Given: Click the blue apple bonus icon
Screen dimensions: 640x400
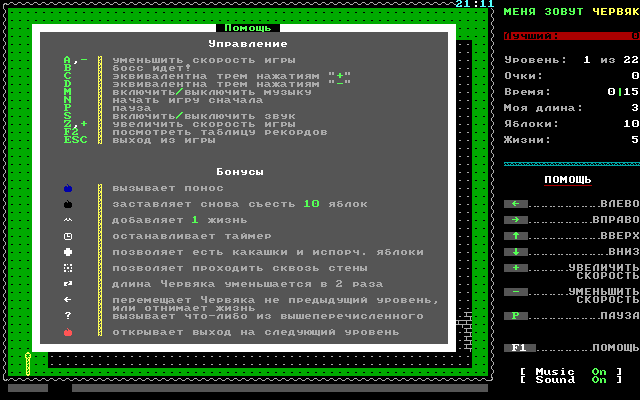Looking at the screenshot, I should (68, 188).
